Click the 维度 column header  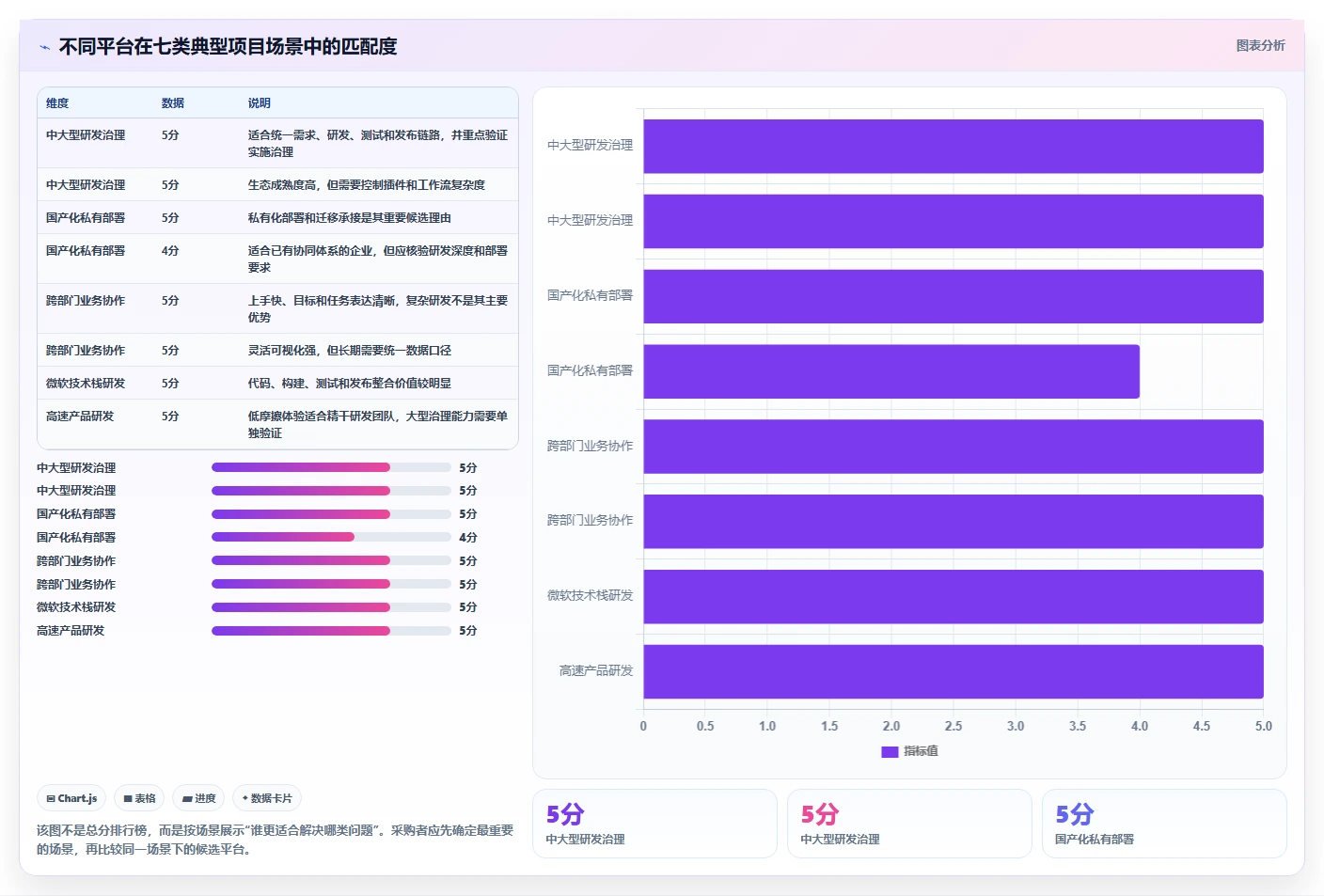[57, 103]
